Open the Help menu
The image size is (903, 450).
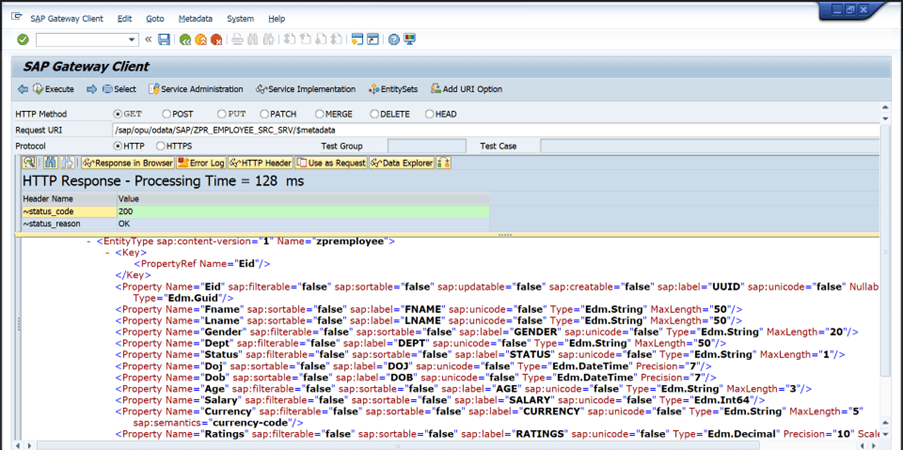(276, 18)
